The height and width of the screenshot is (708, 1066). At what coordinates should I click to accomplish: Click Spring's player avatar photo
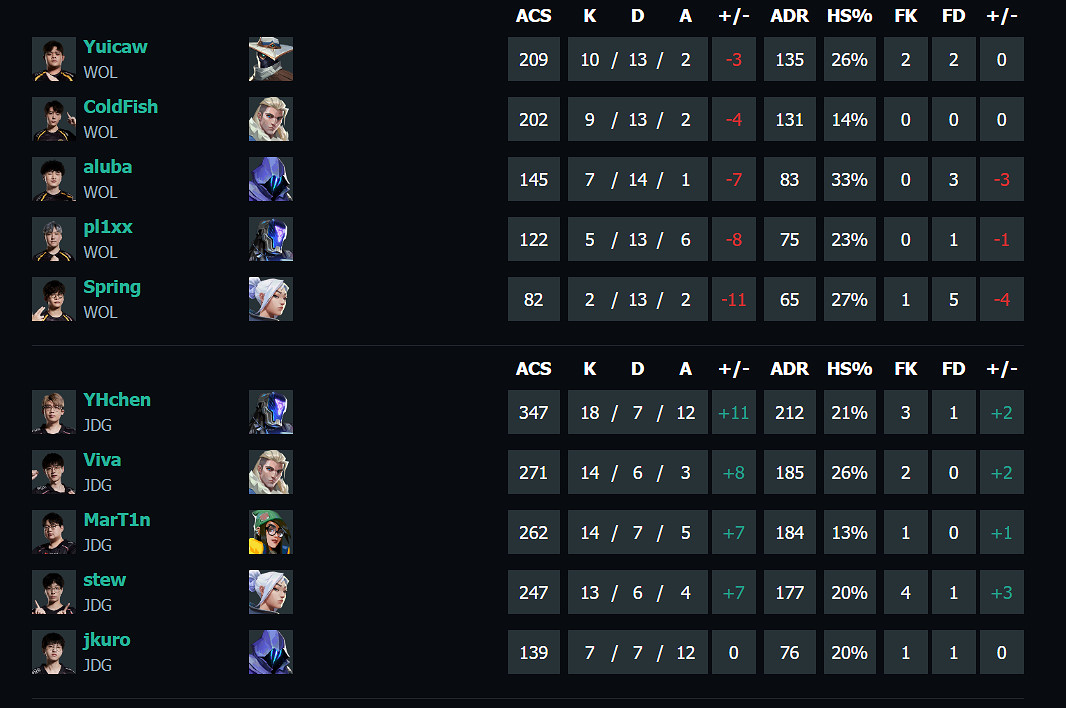click(x=54, y=299)
